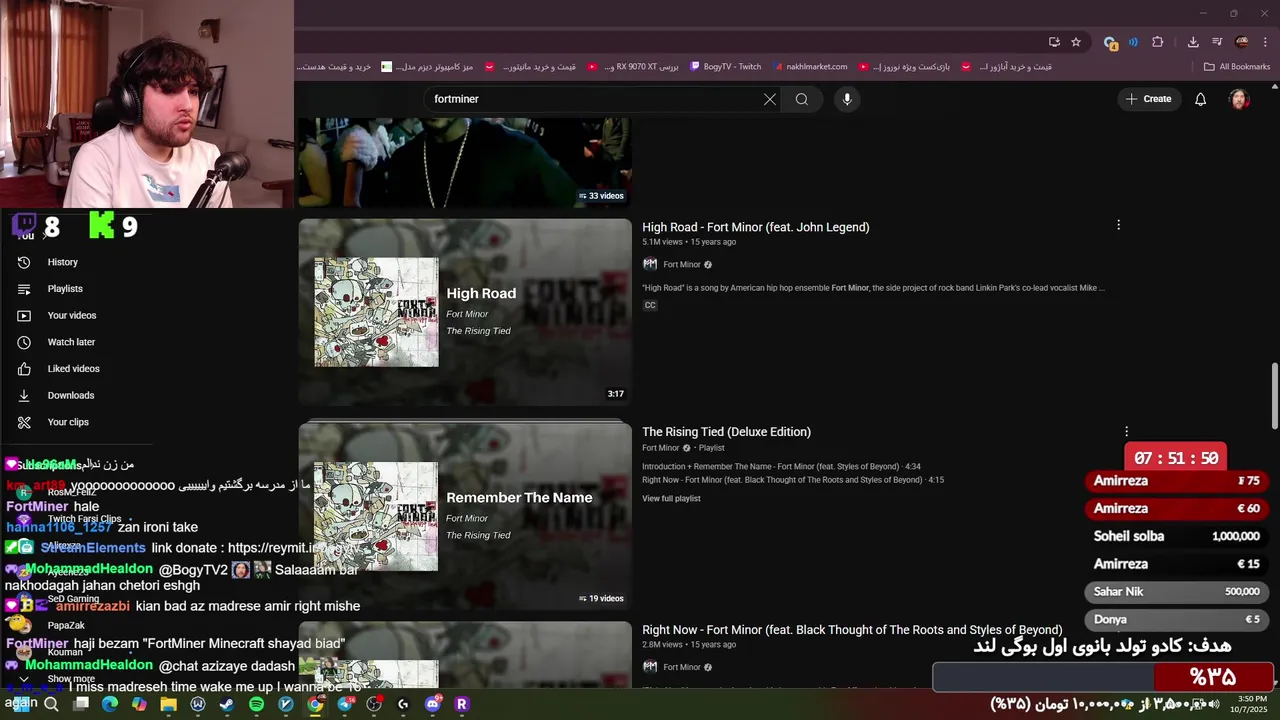The height and width of the screenshot is (720, 1280).
Task: Open Fort Minor channel avatar under High Road
Action: coord(650,264)
